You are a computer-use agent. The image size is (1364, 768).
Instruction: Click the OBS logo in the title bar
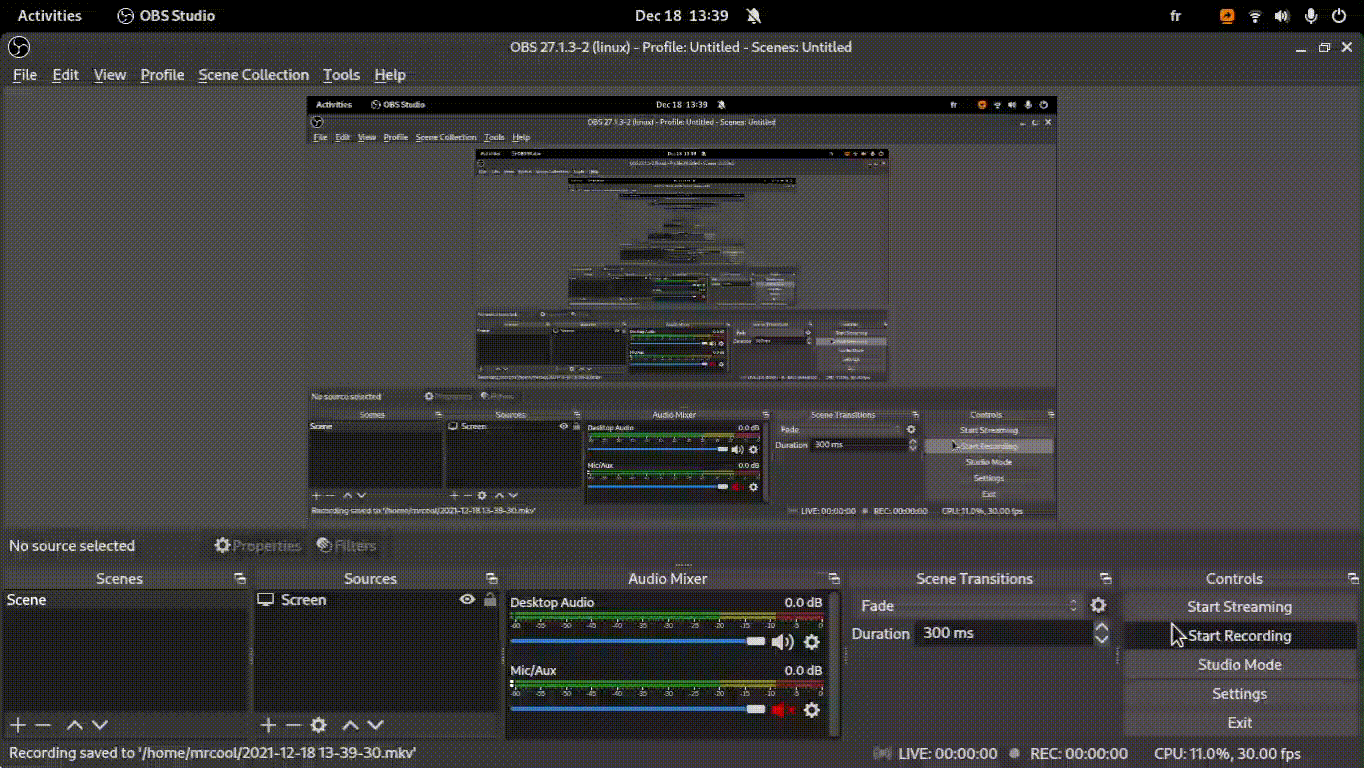(x=18, y=47)
